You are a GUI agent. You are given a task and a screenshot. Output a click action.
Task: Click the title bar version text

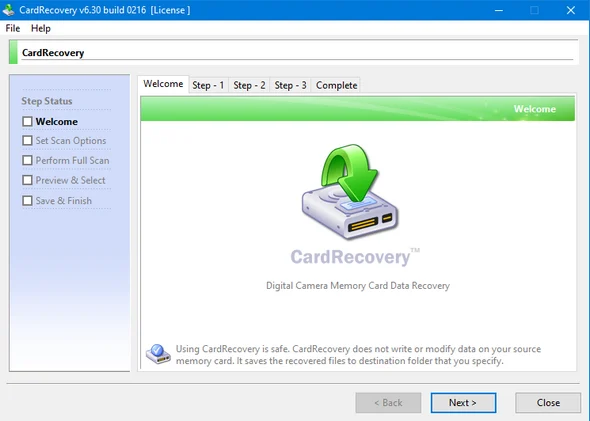105,10
